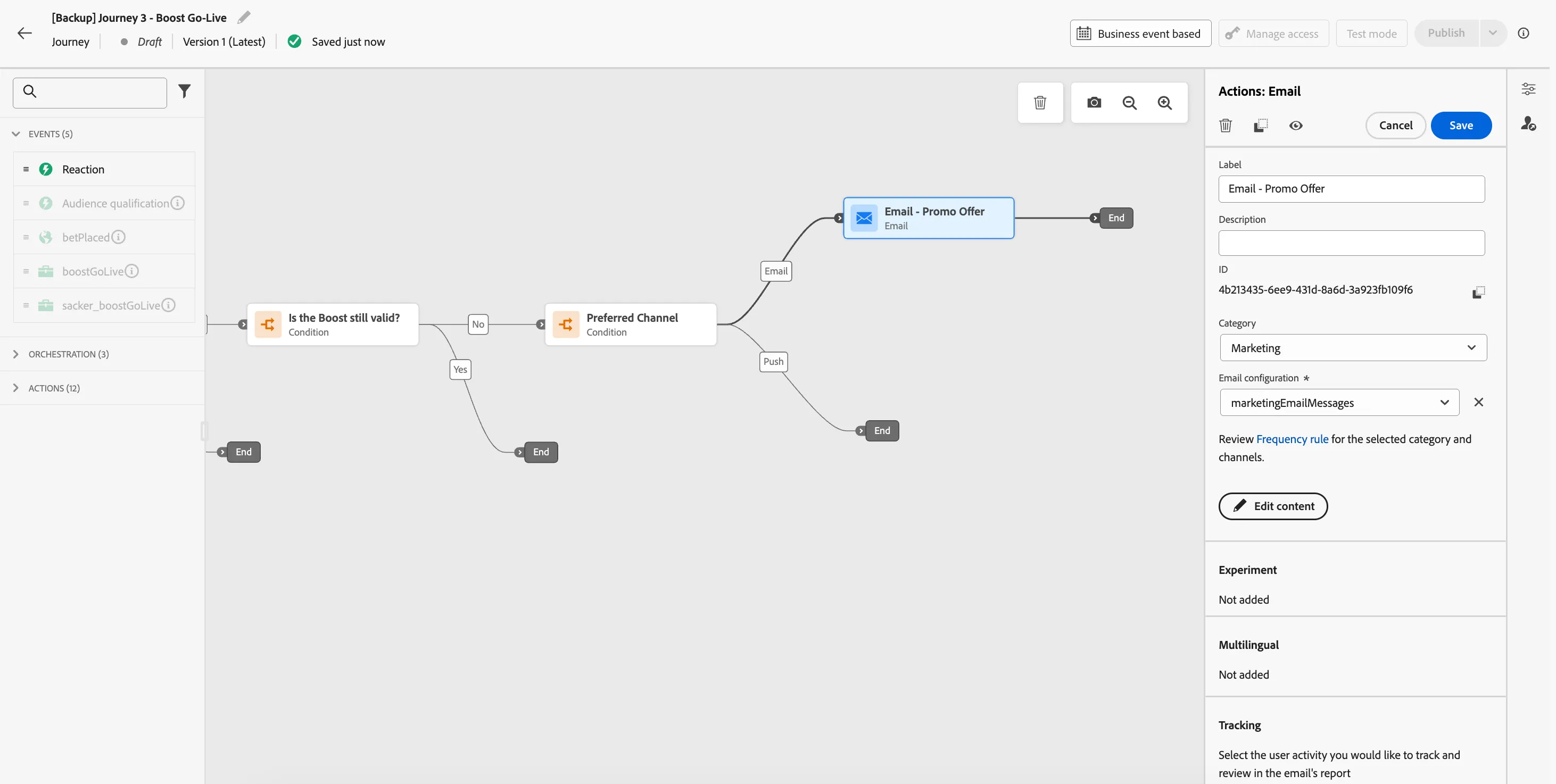Image resolution: width=1556 pixels, height=784 pixels.
Task: Open journey properties sliders icon
Action: point(1528,89)
